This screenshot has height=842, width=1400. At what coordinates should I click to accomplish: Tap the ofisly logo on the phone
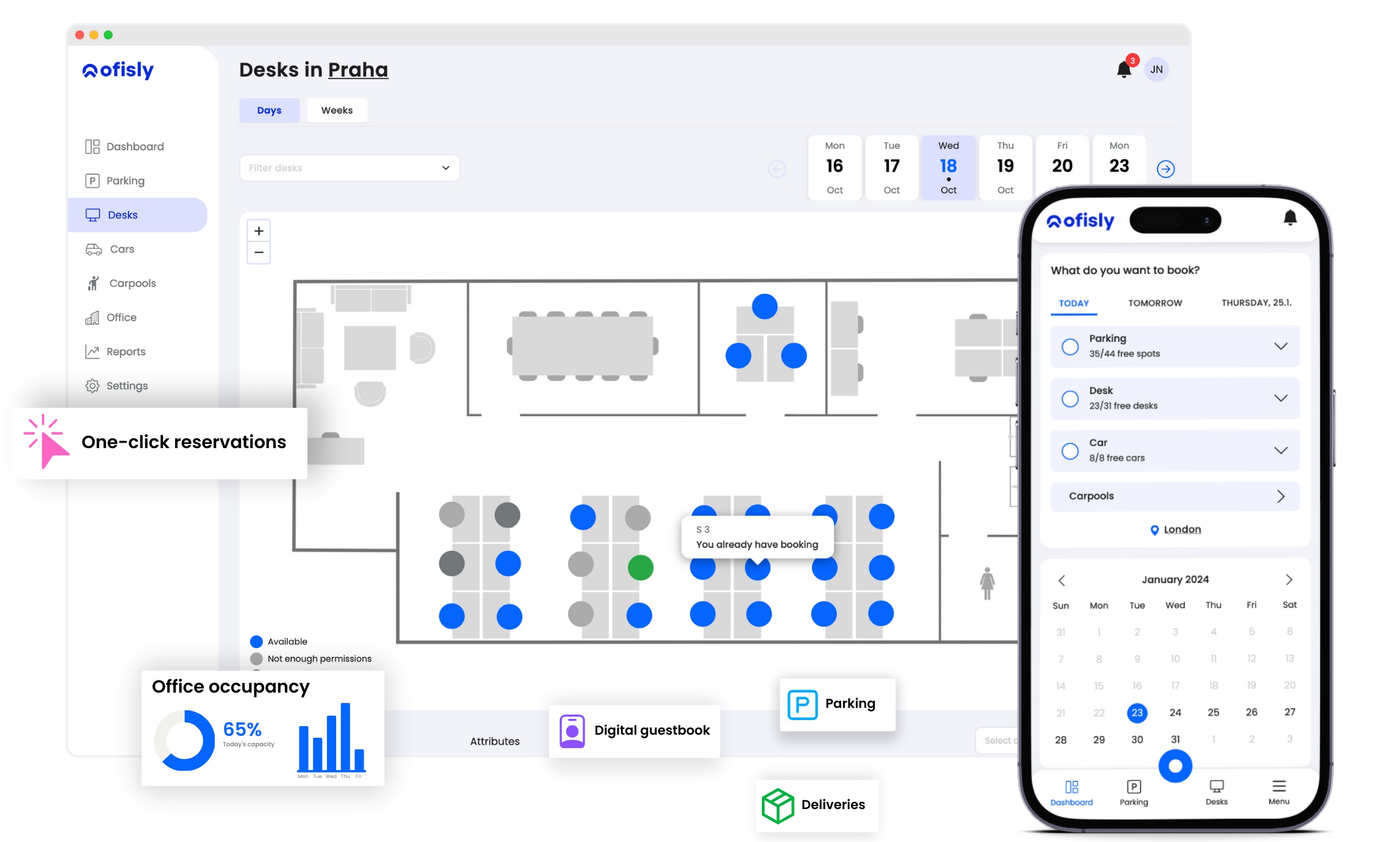[x=1080, y=221]
